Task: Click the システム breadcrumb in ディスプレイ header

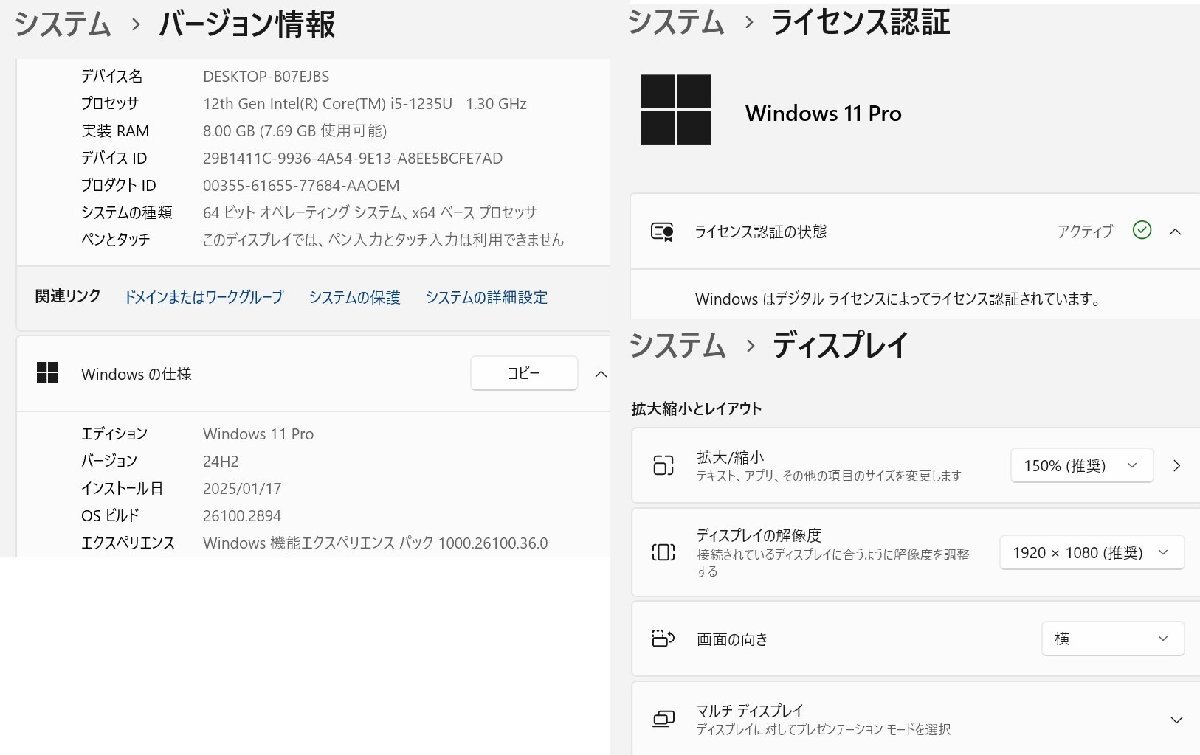Action: coord(677,346)
